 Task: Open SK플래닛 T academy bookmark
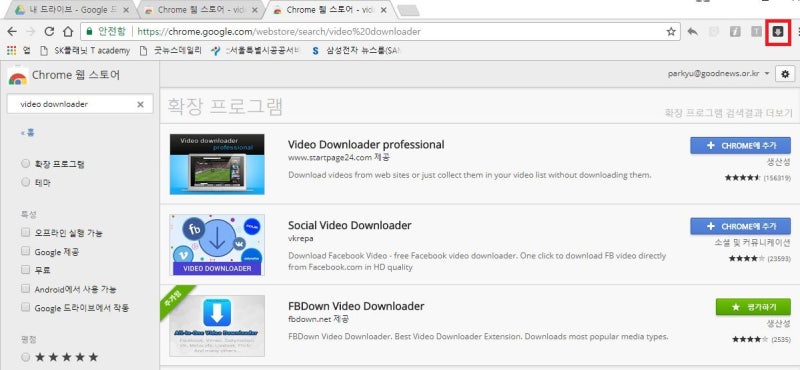point(85,50)
